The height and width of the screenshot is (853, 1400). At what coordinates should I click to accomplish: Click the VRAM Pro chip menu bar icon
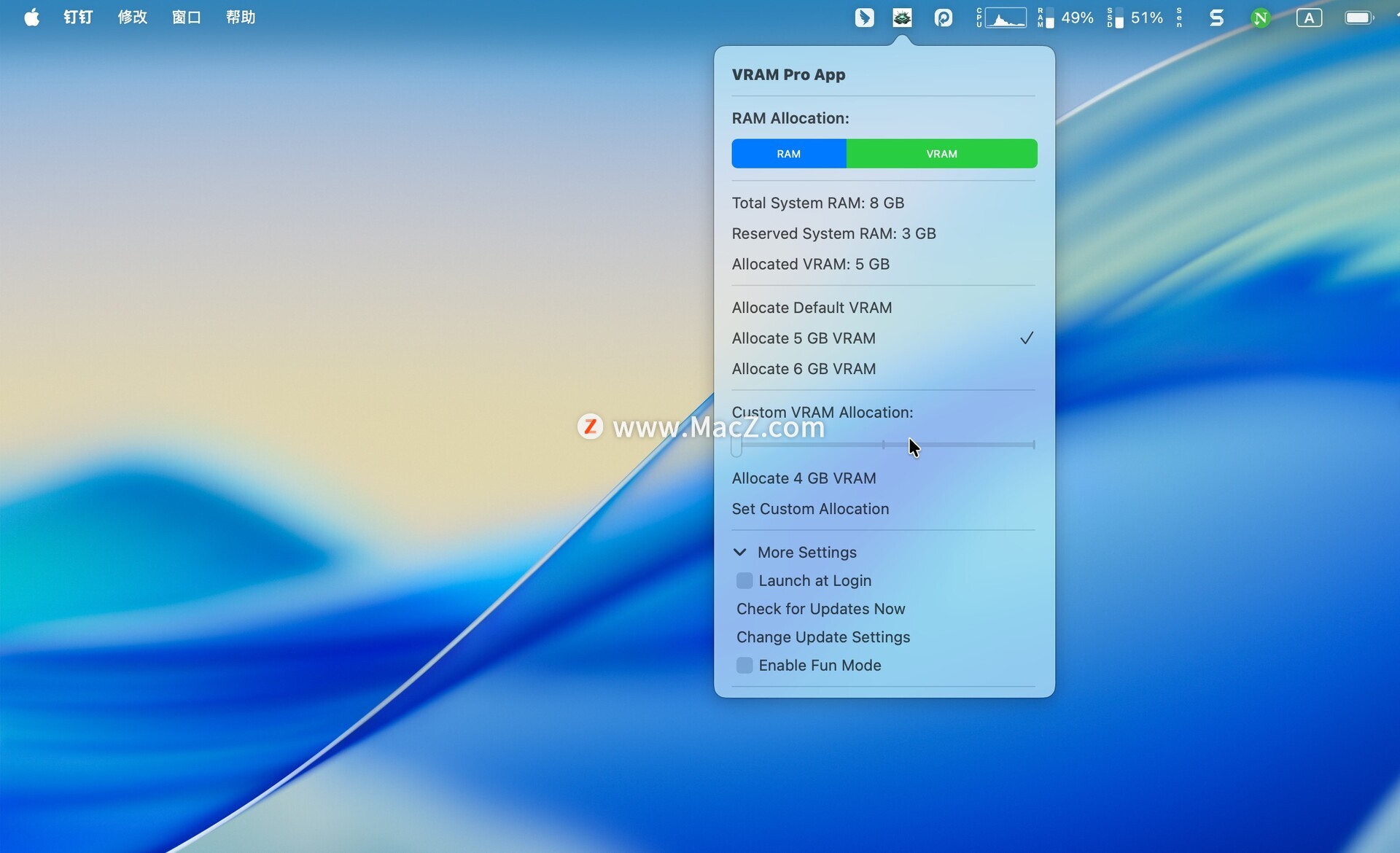(902, 17)
